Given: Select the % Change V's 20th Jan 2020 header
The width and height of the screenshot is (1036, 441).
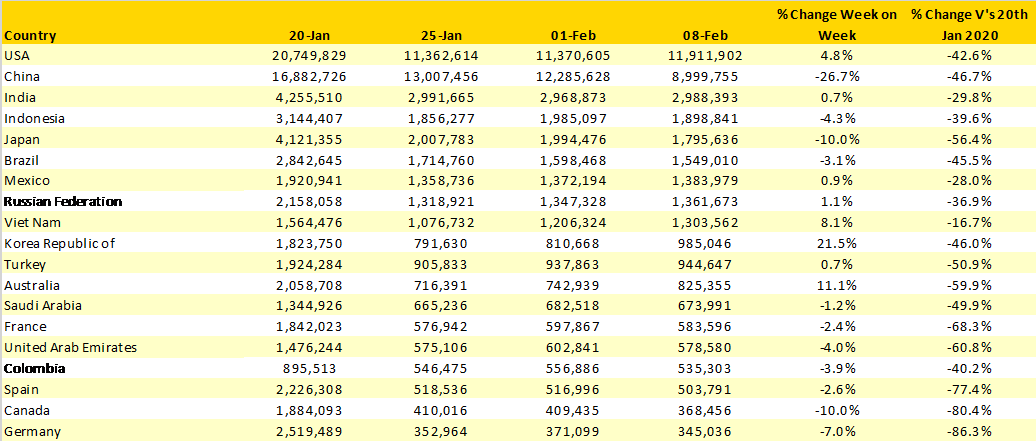Looking at the screenshot, I should pos(970,25).
